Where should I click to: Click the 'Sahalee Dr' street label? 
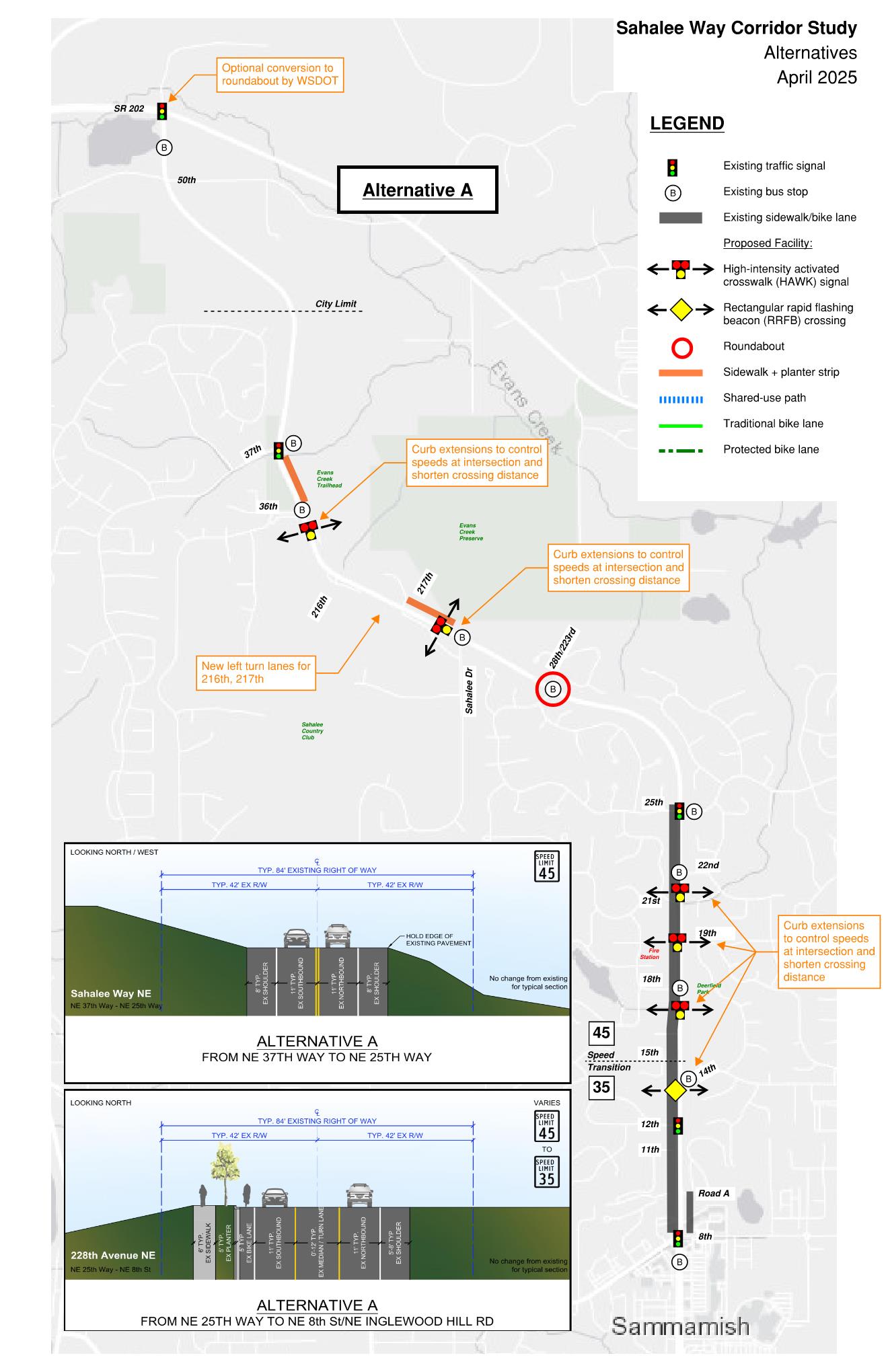tap(470, 691)
